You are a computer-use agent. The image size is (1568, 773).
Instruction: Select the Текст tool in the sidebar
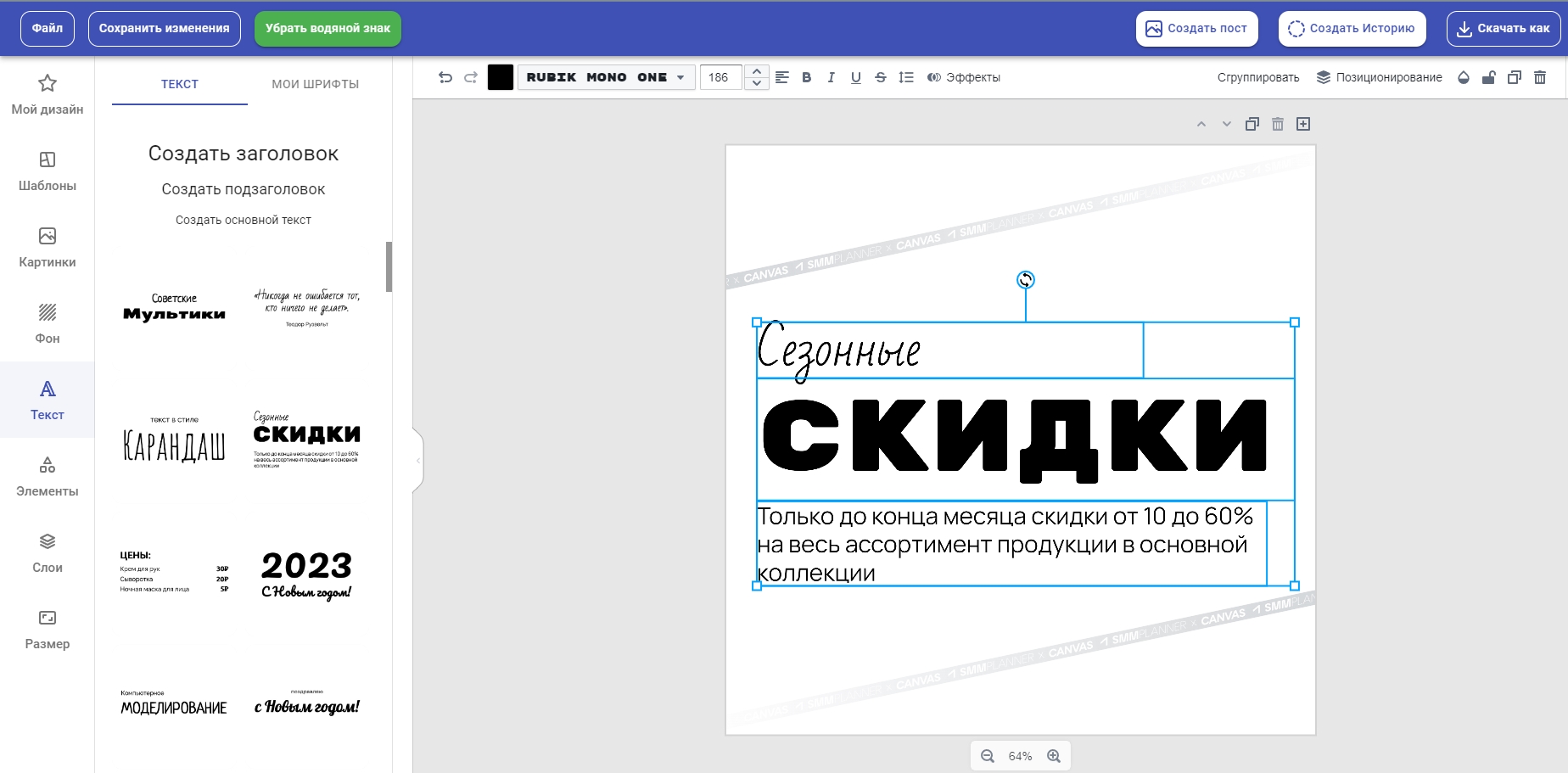coord(48,400)
